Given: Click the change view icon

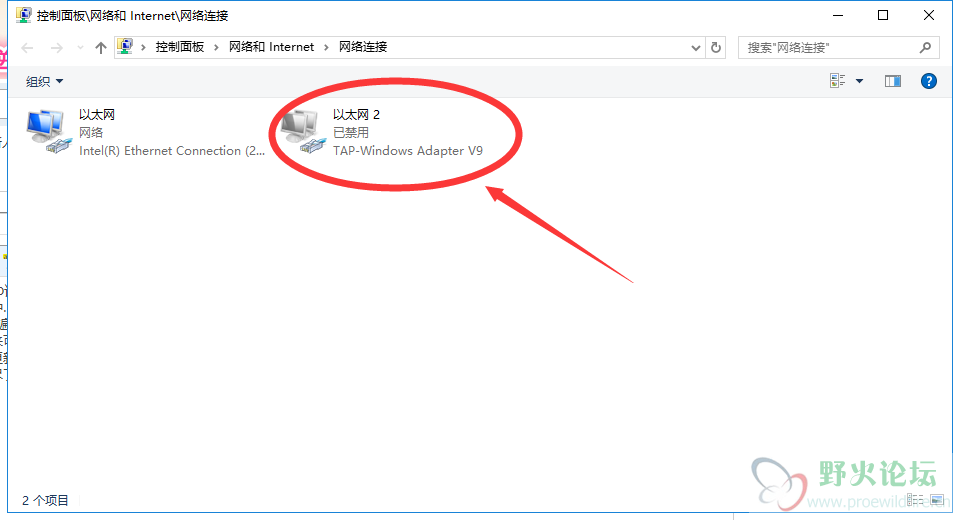Looking at the screenshot, I should [838, 81].
